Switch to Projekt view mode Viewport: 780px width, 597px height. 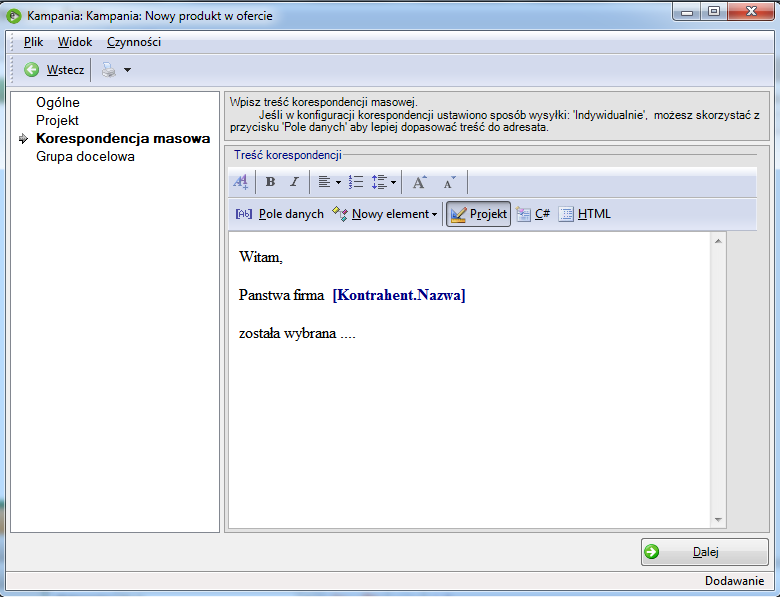(x=478, y=214)
